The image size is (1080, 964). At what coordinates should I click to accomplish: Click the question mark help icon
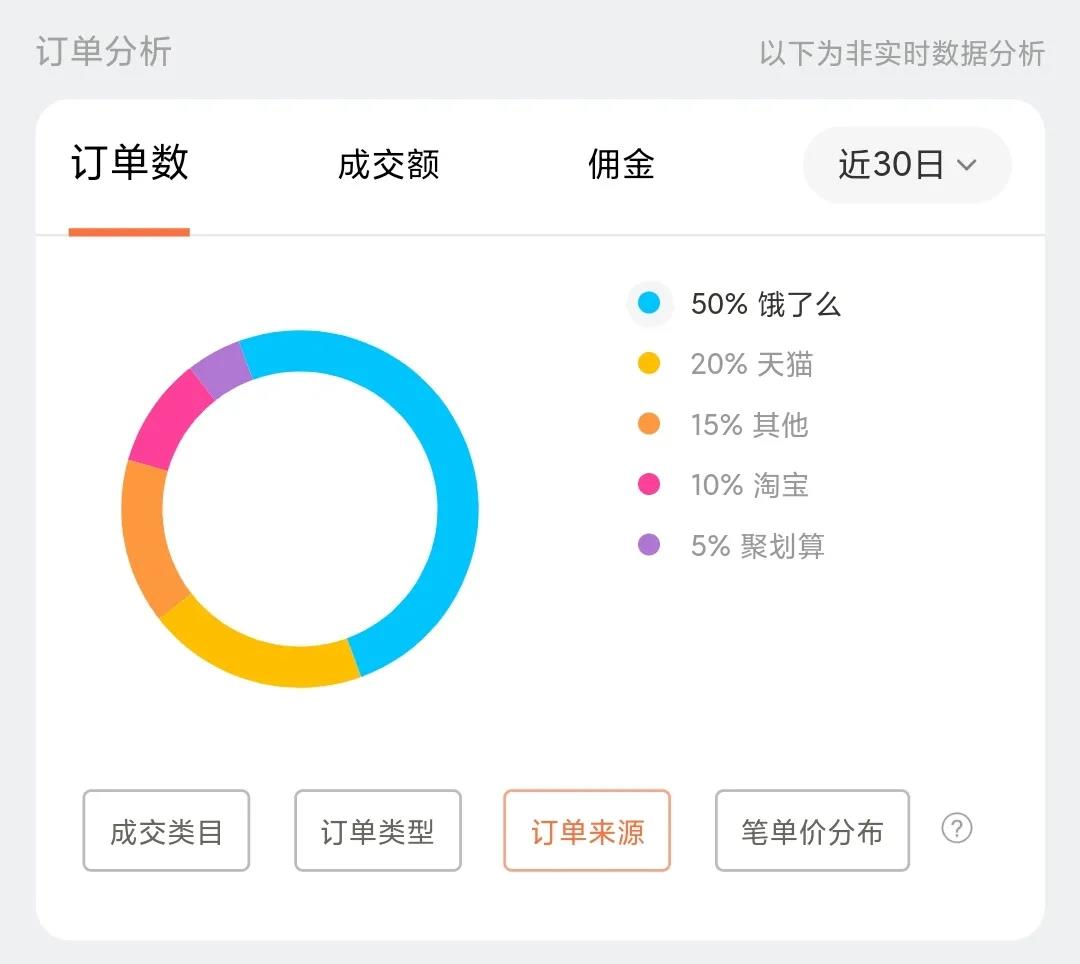957,828
